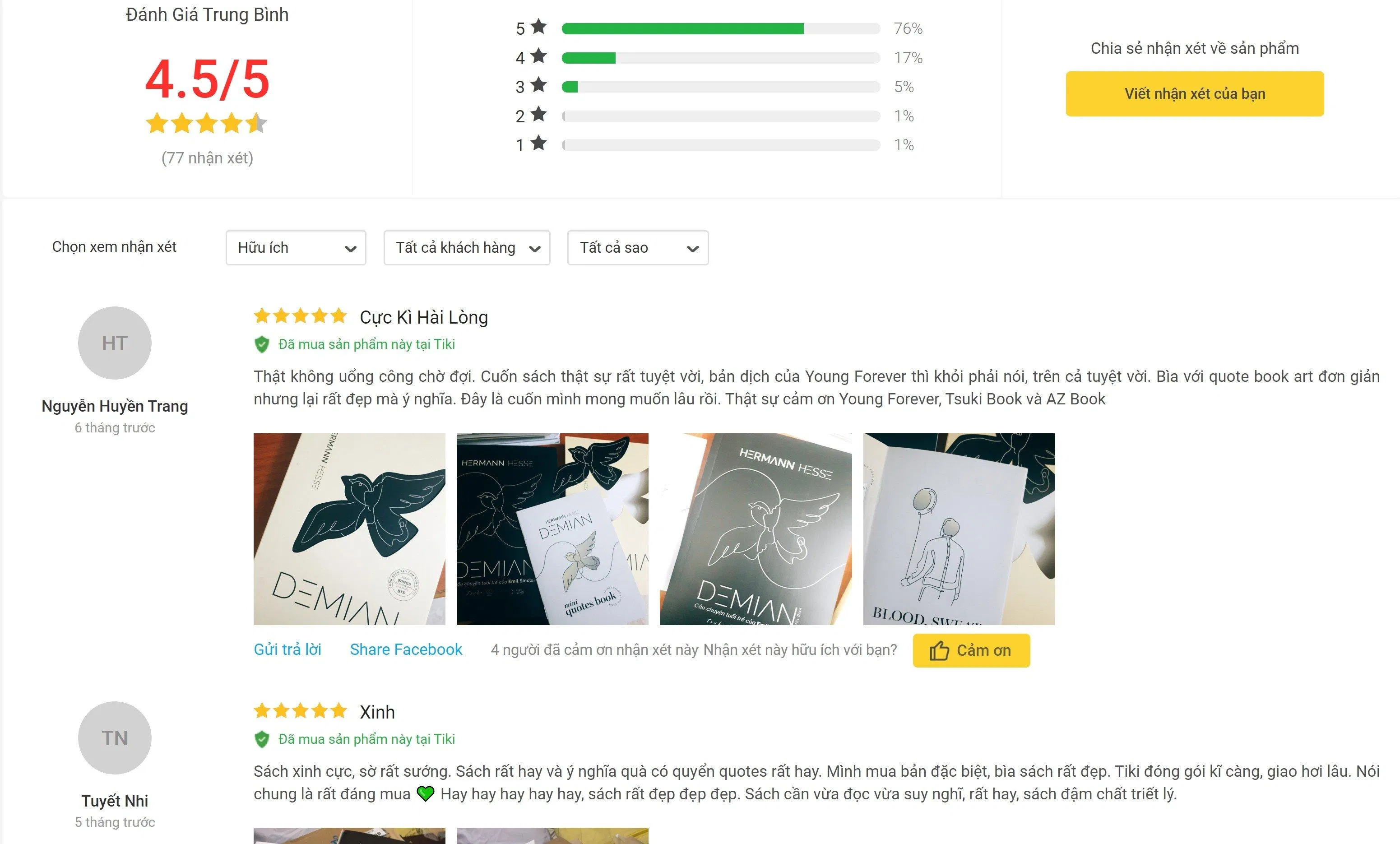
Task: Click the green heart emoji in Tuyết Nhi's review
Action: tap(426, 793)
